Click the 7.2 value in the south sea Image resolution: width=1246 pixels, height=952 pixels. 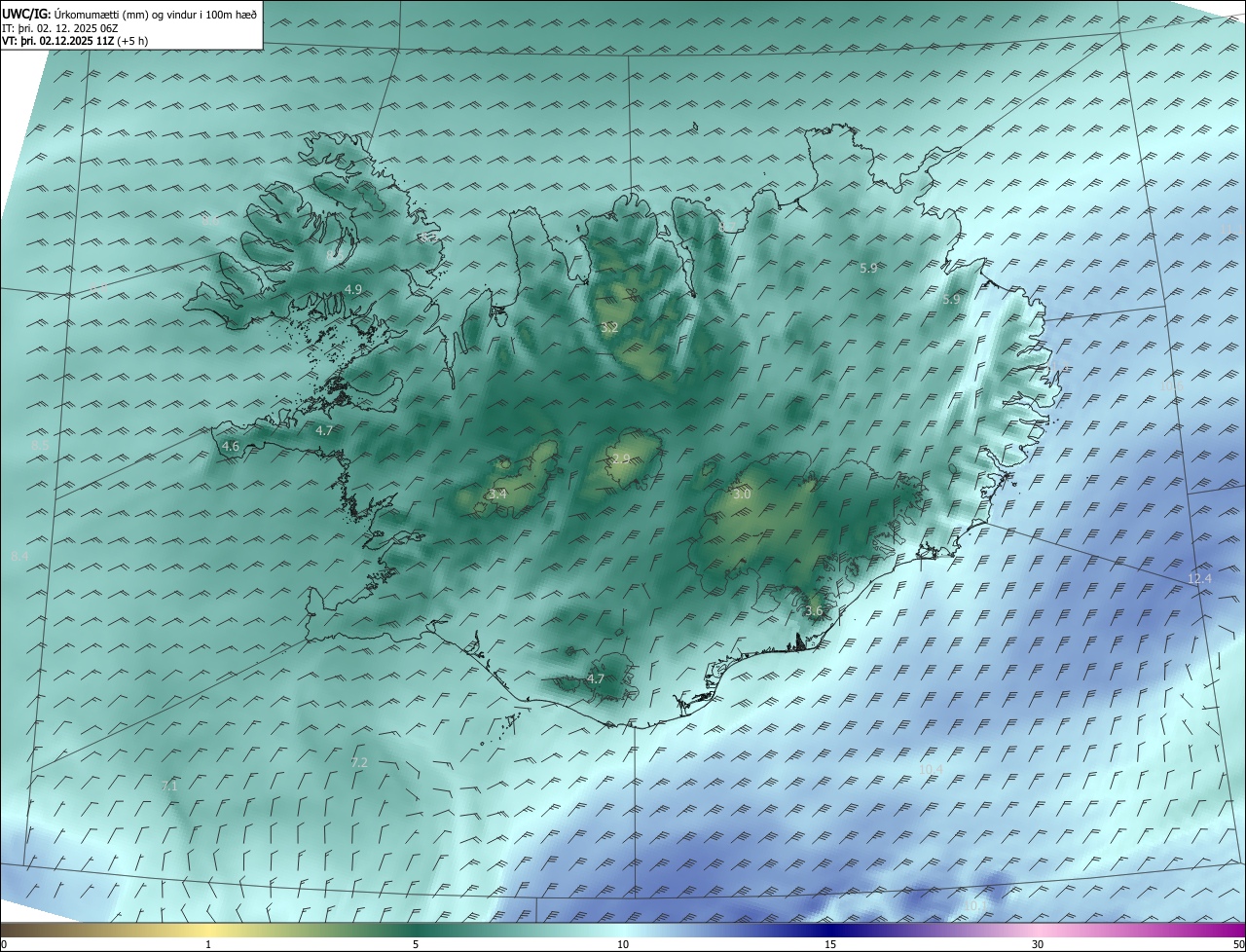[x=359, y=763]
